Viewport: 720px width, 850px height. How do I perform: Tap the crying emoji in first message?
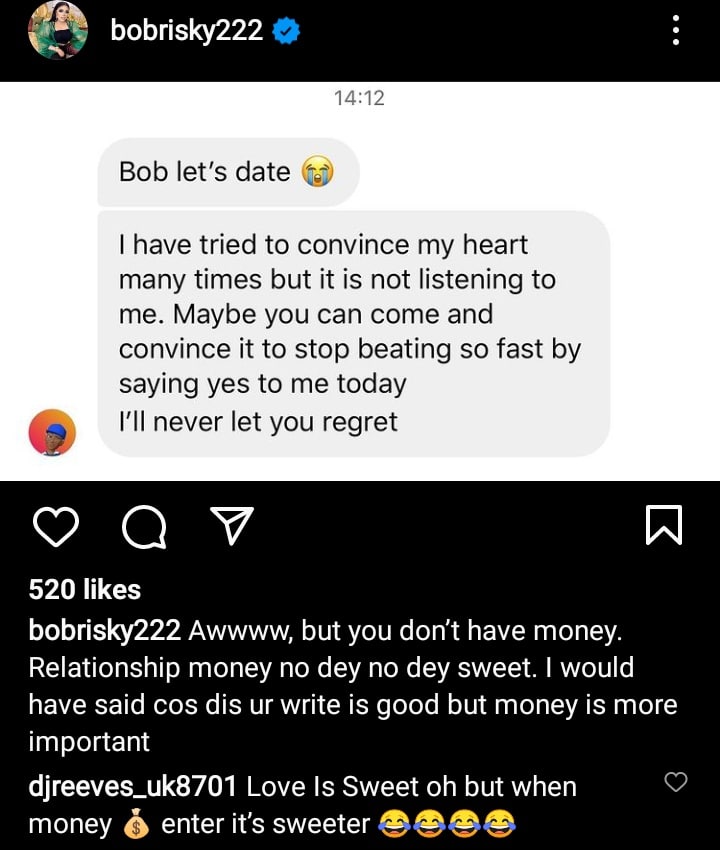tap(316, 172)
